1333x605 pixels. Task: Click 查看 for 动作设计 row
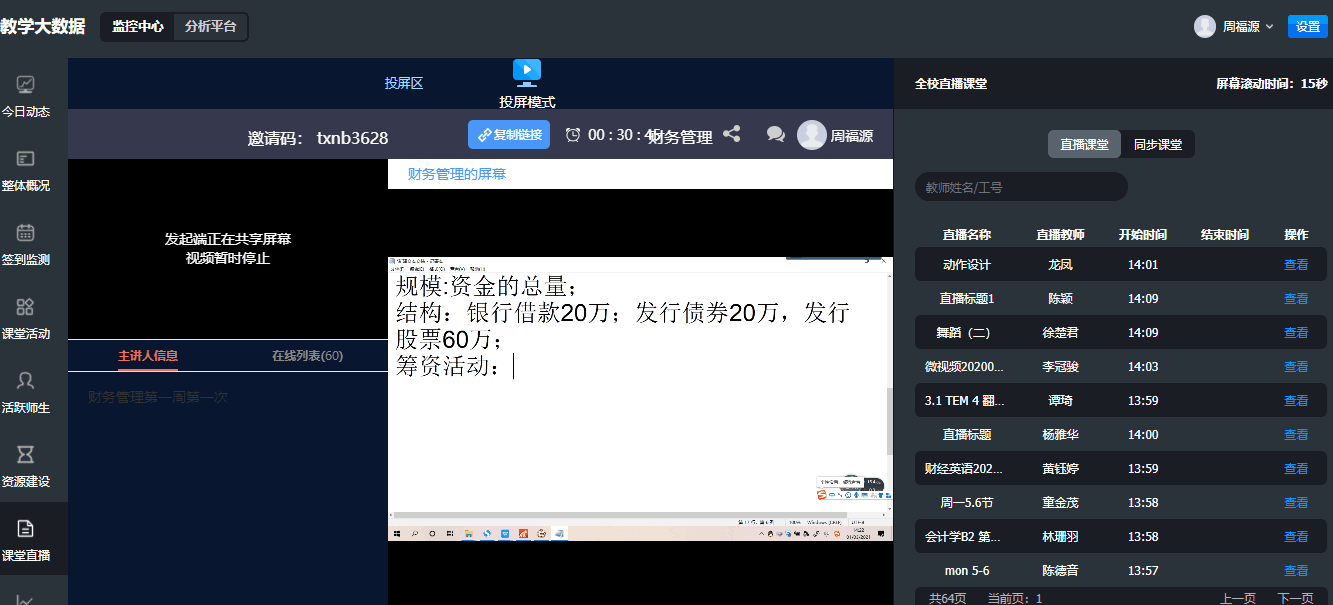(x=1296, y=265)
